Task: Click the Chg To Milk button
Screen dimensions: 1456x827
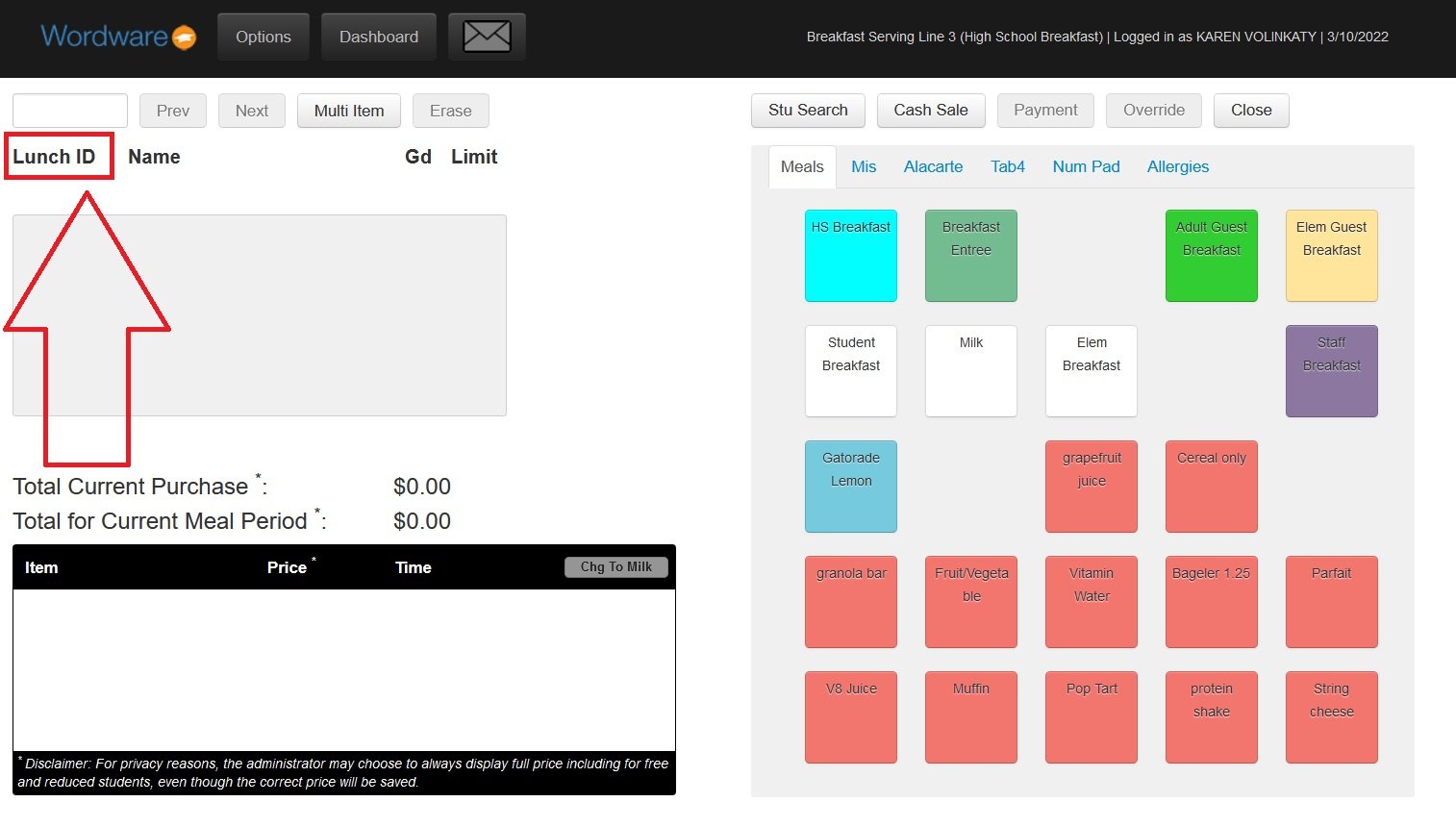Action: (615, 567)
